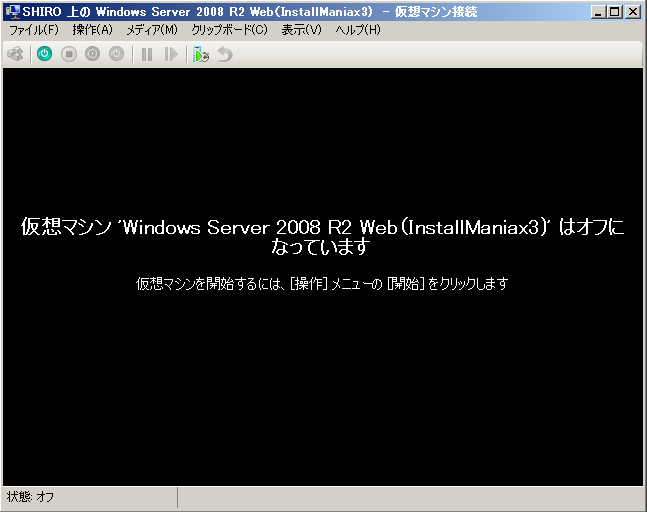Click the Shut Down toolbar icon
Screen dimensions: 647x512
click(92, 54)
